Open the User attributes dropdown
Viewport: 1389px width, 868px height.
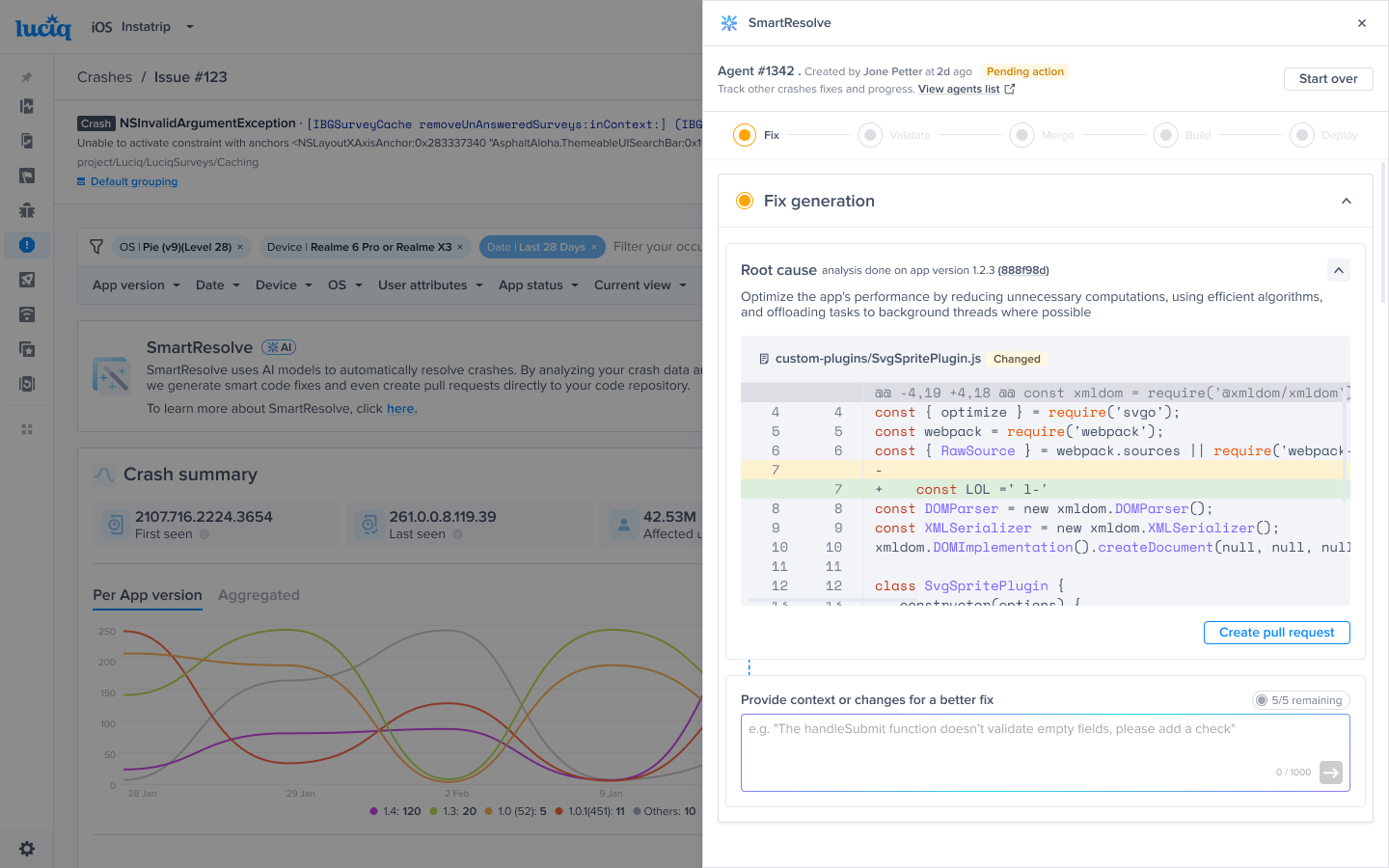(x=430, y=285)
